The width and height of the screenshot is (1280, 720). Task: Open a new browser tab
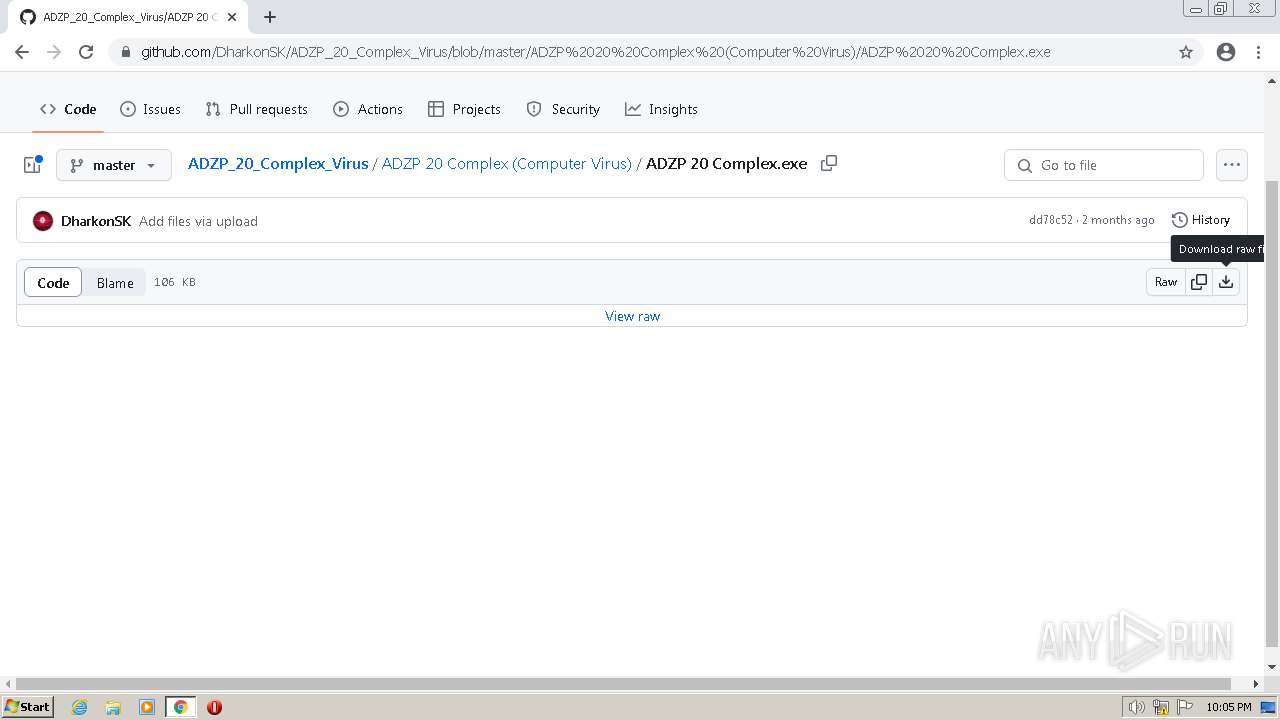270,17
